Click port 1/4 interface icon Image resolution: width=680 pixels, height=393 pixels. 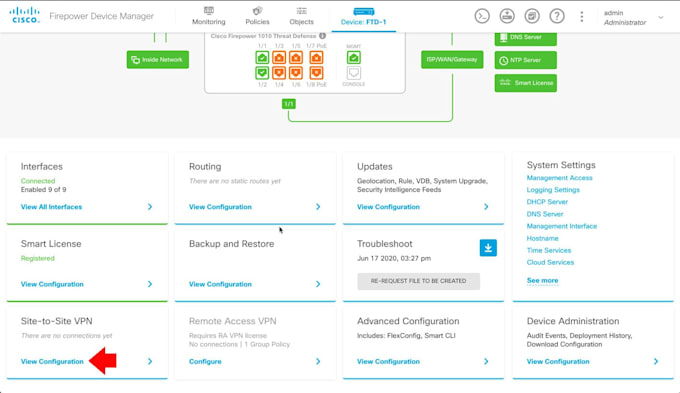pyautogui.click(x=279, y=72)
